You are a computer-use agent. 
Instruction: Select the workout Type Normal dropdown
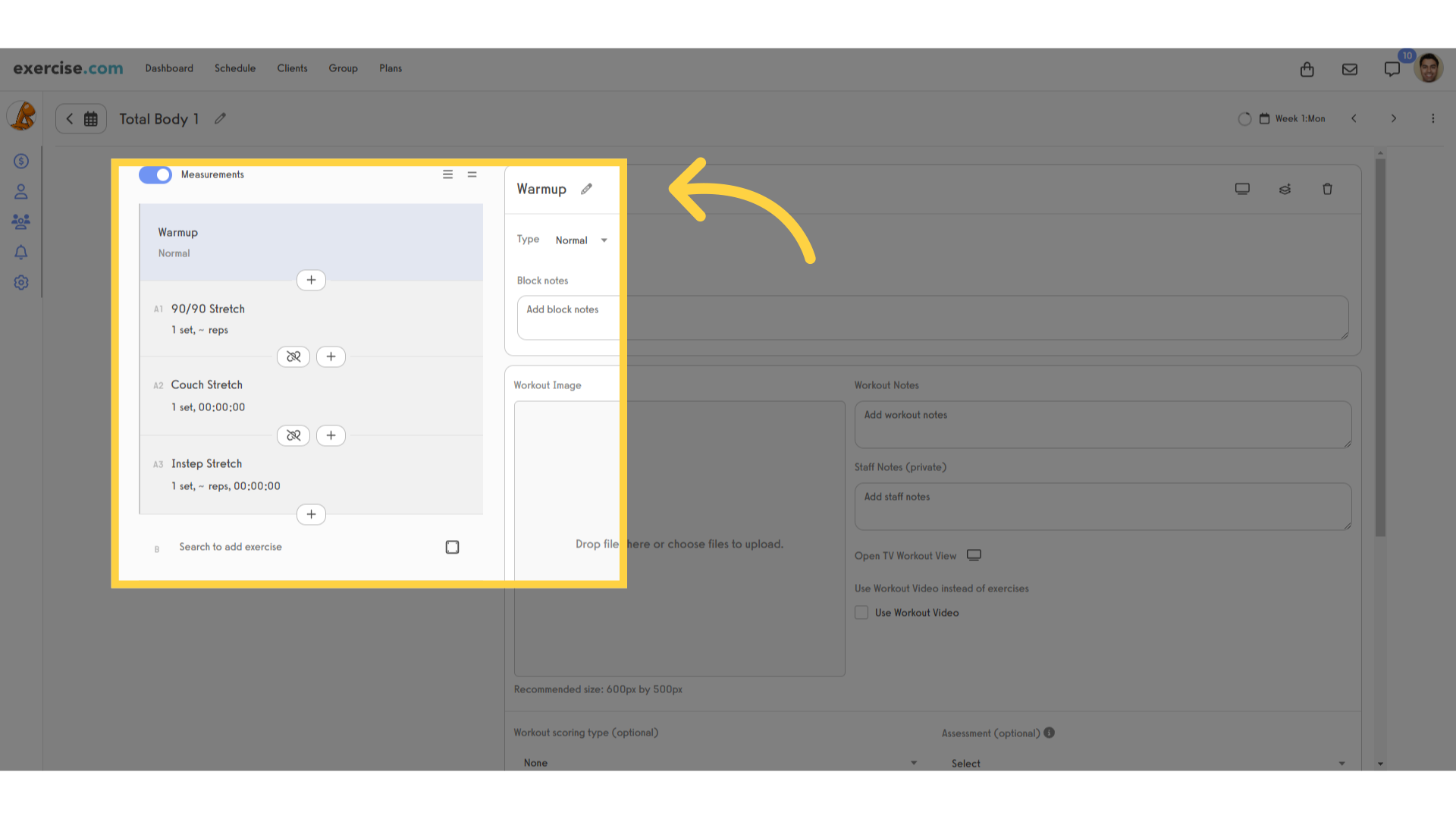[x=581, y=240]
